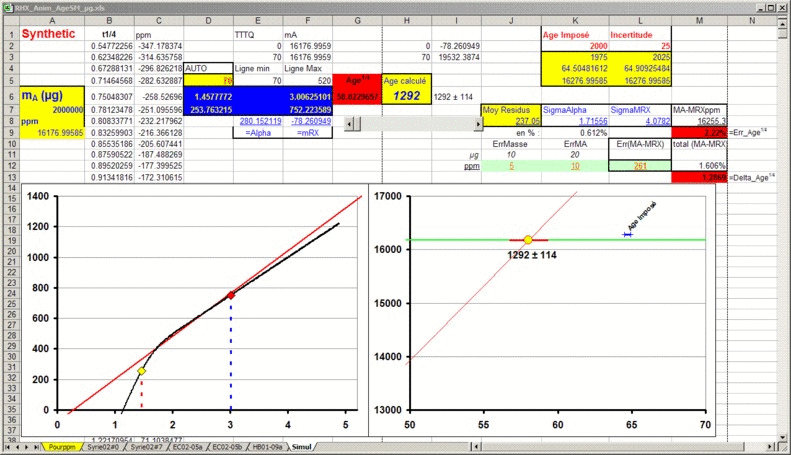Click the MA-MRXppm value 16255.3
791x455 pixels.
[699, 121]
